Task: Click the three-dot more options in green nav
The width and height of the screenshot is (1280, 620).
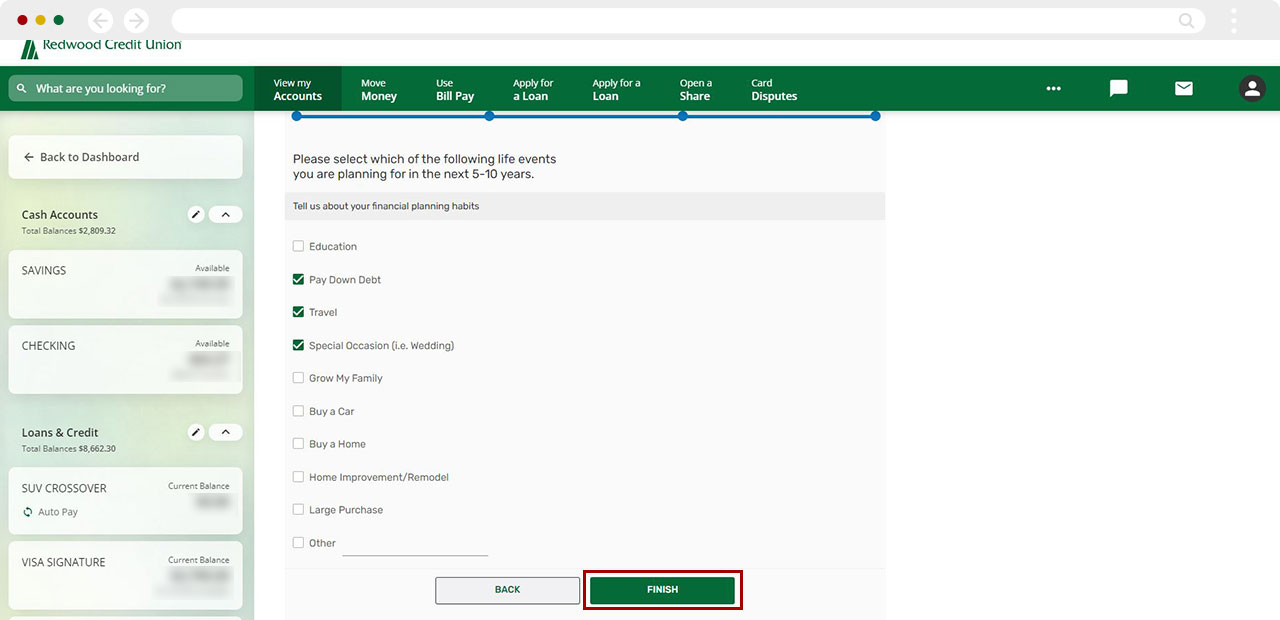Action: 1053,88
